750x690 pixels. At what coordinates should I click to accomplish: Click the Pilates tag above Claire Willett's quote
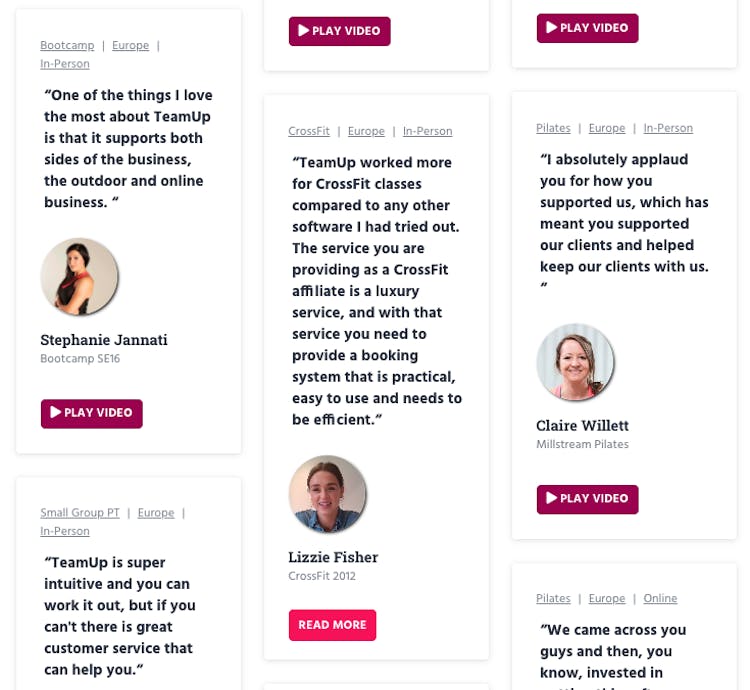click(x=553, y=129)
